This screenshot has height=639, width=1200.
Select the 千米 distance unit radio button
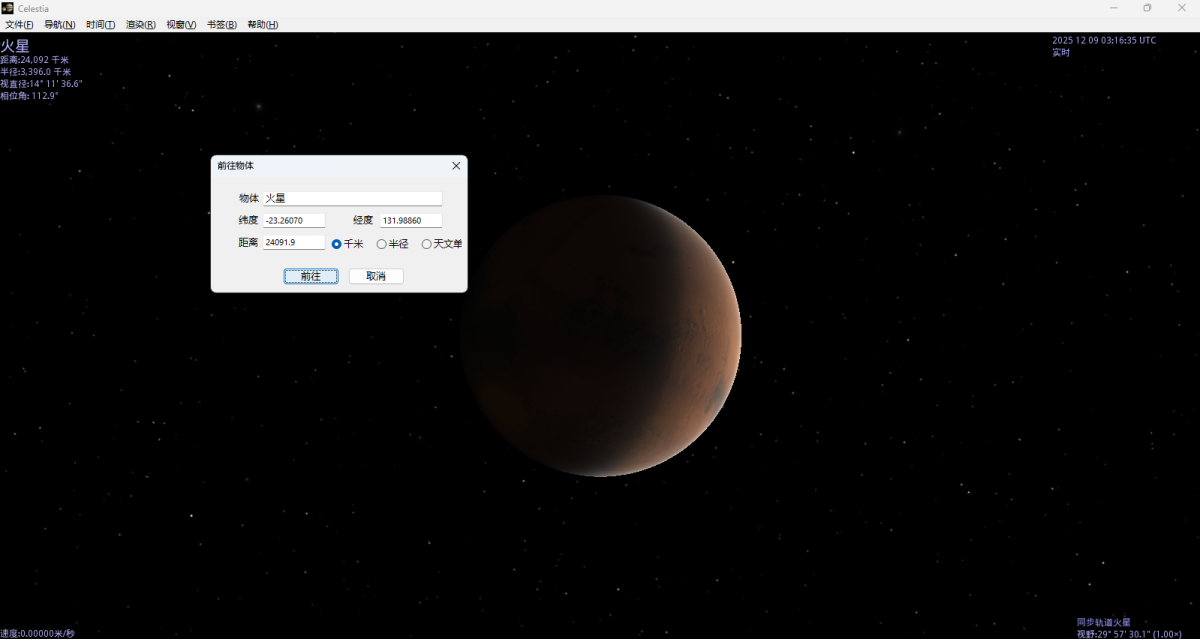point(337,244)
